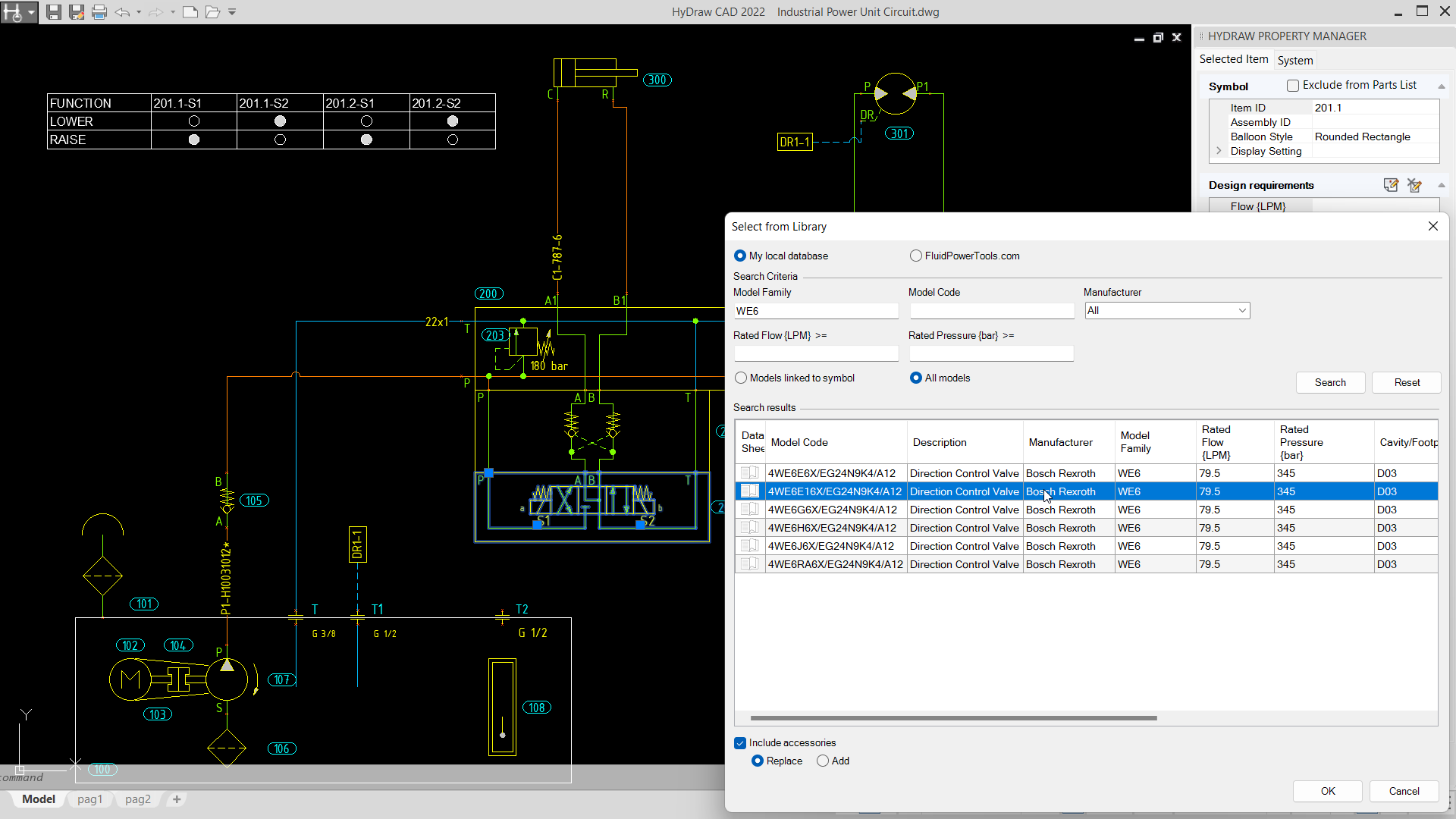This screenshot has width=1456, height=819.
Task: Uncheck Include accessories
Action: (740, 742)
